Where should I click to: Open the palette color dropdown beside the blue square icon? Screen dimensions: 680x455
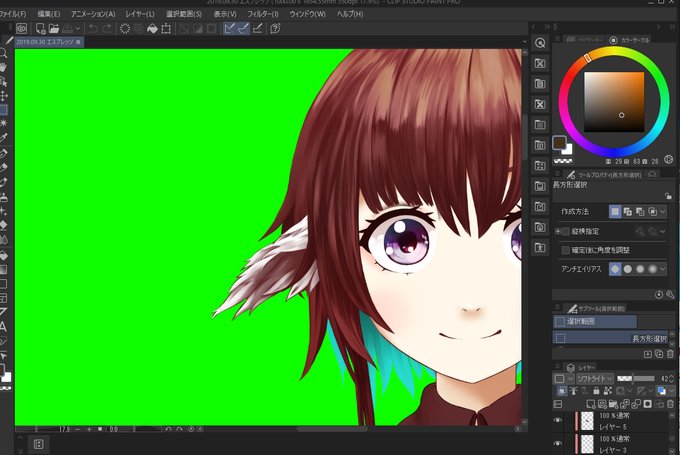pyautogui.click(x=672, y=391)
